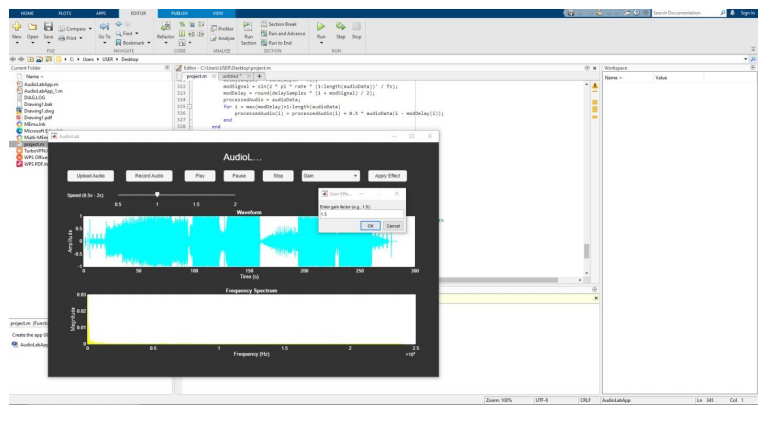Open the Workspace panel actions menu
This screenshot has width=767, height=445.
[753, 68]
